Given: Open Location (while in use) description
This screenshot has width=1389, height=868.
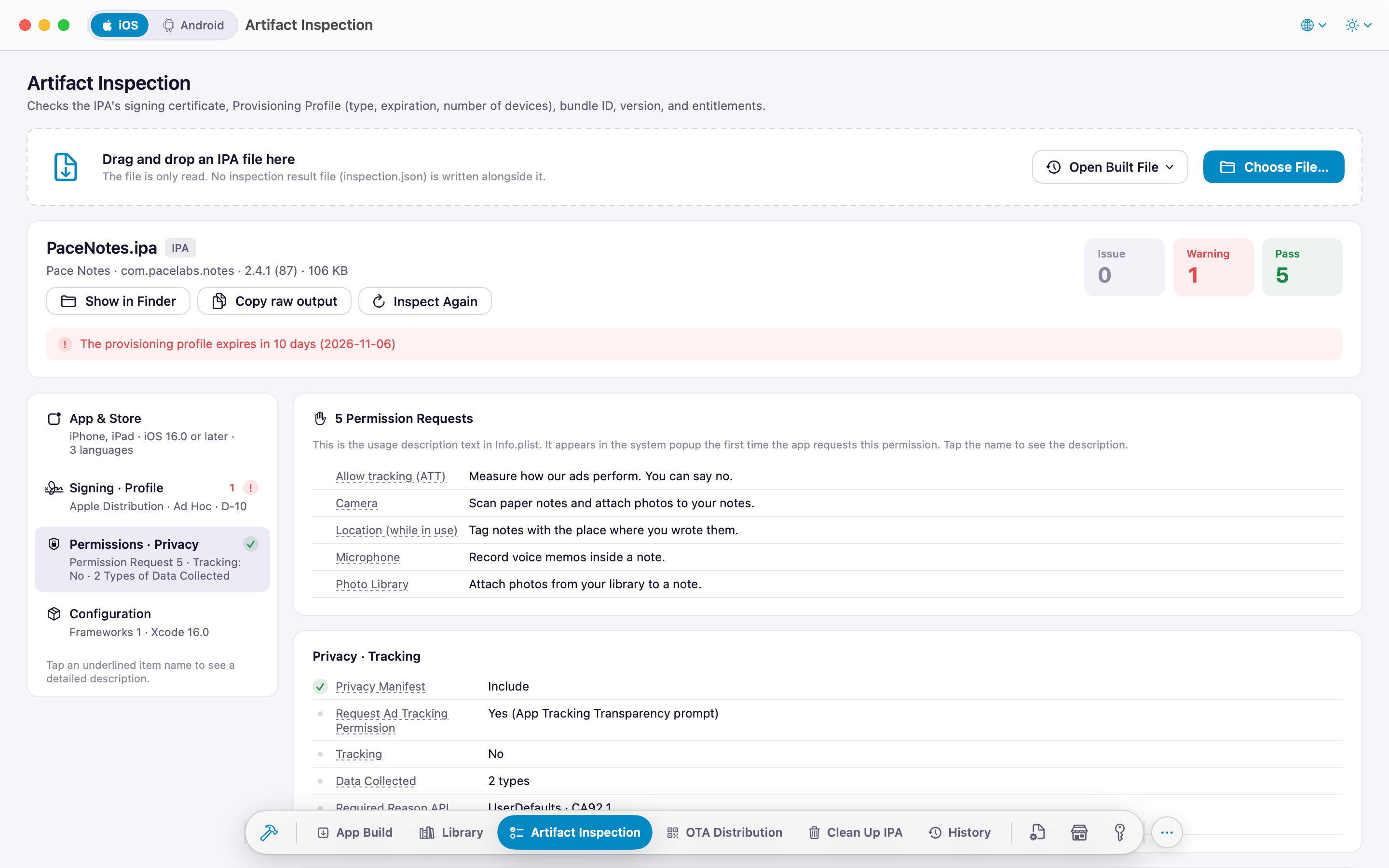Looking at the screenshot, I should (396, 530).
